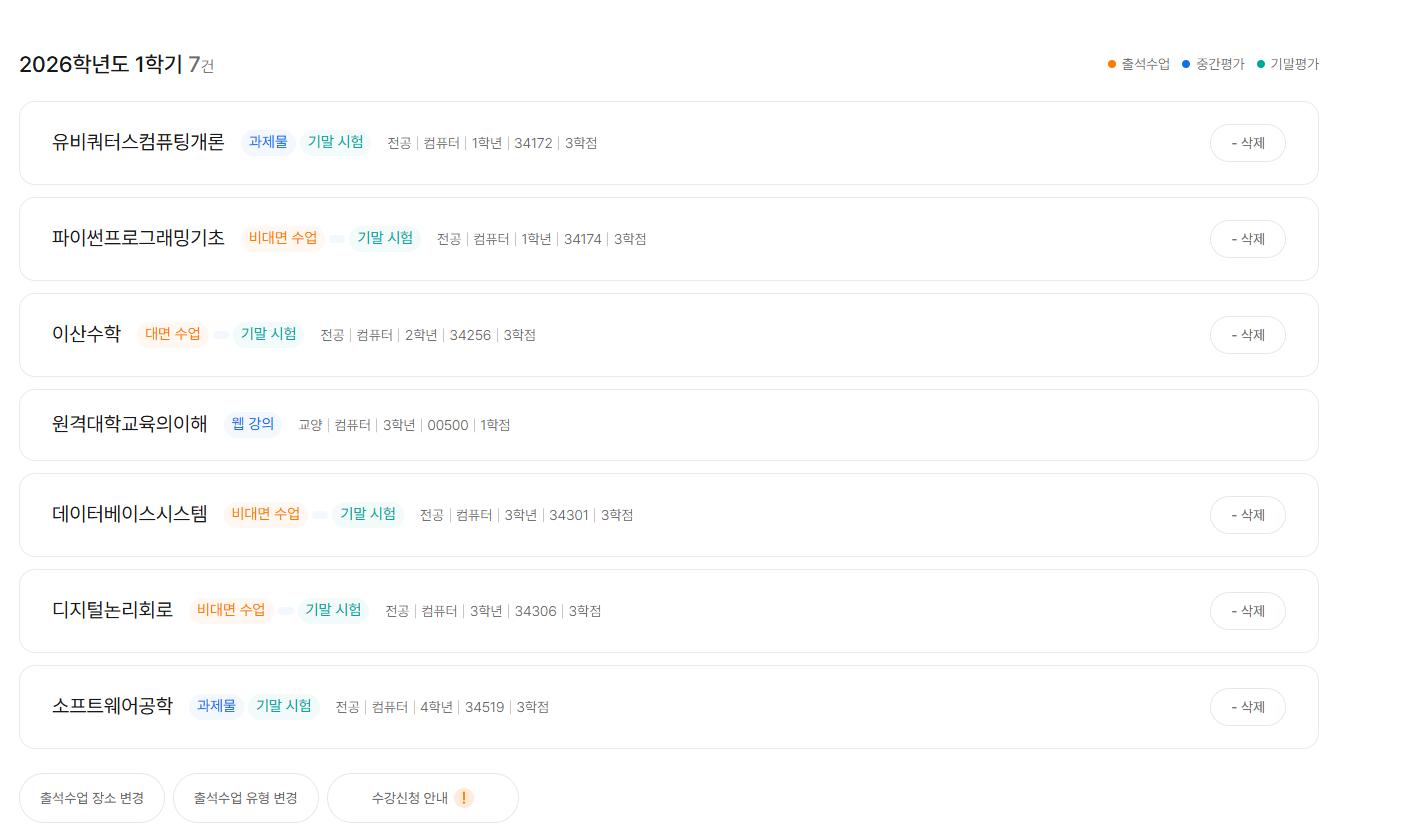Click 과제물 tag on 유비쿼터스컴퓨팅개론

coord(268,142)
